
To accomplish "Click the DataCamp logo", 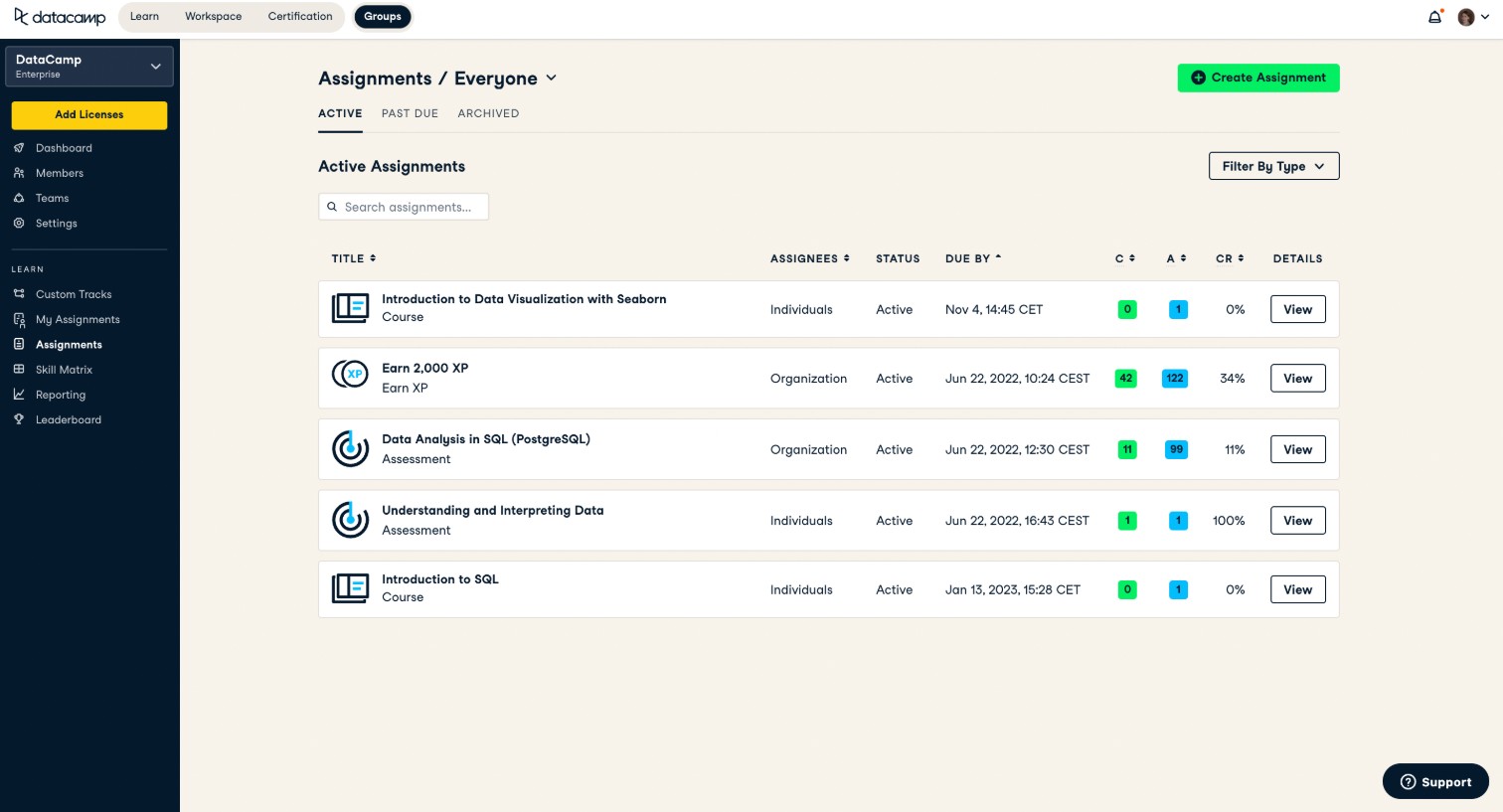I will 60,17.
